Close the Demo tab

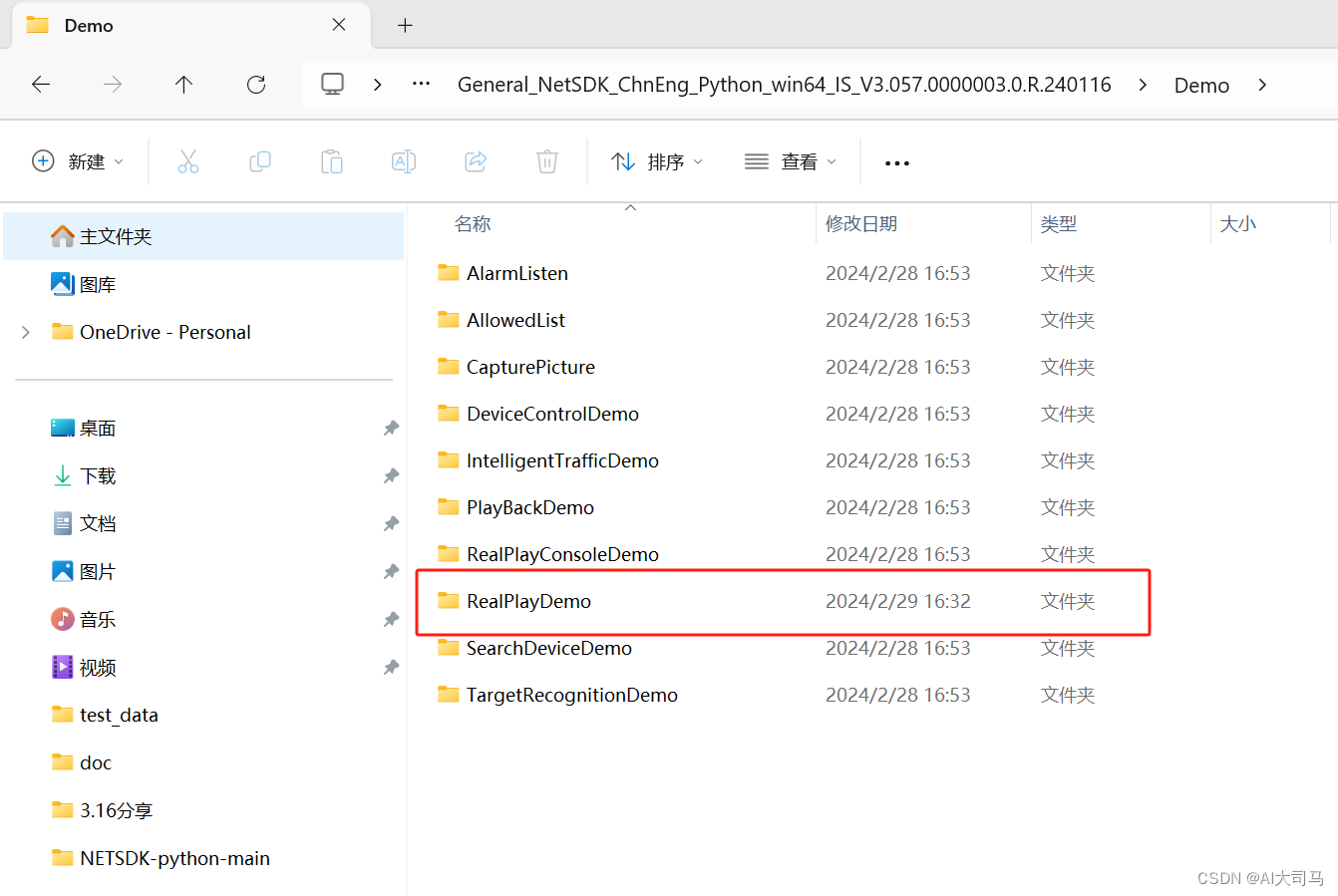pyautogui.click(x=339, y=25)
